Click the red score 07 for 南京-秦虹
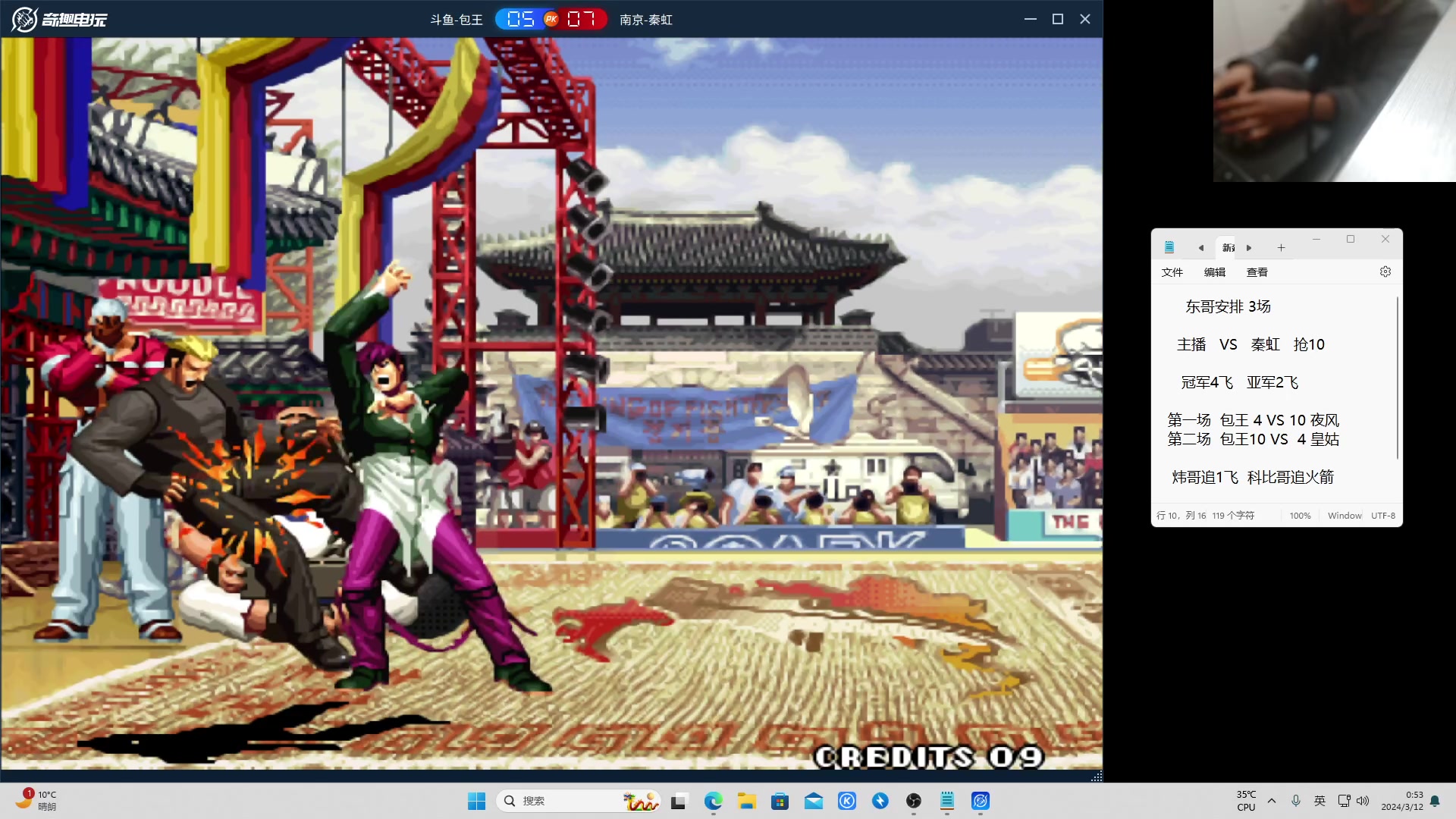This screenshot has height=819, width=1456. (x=582, y=19)
